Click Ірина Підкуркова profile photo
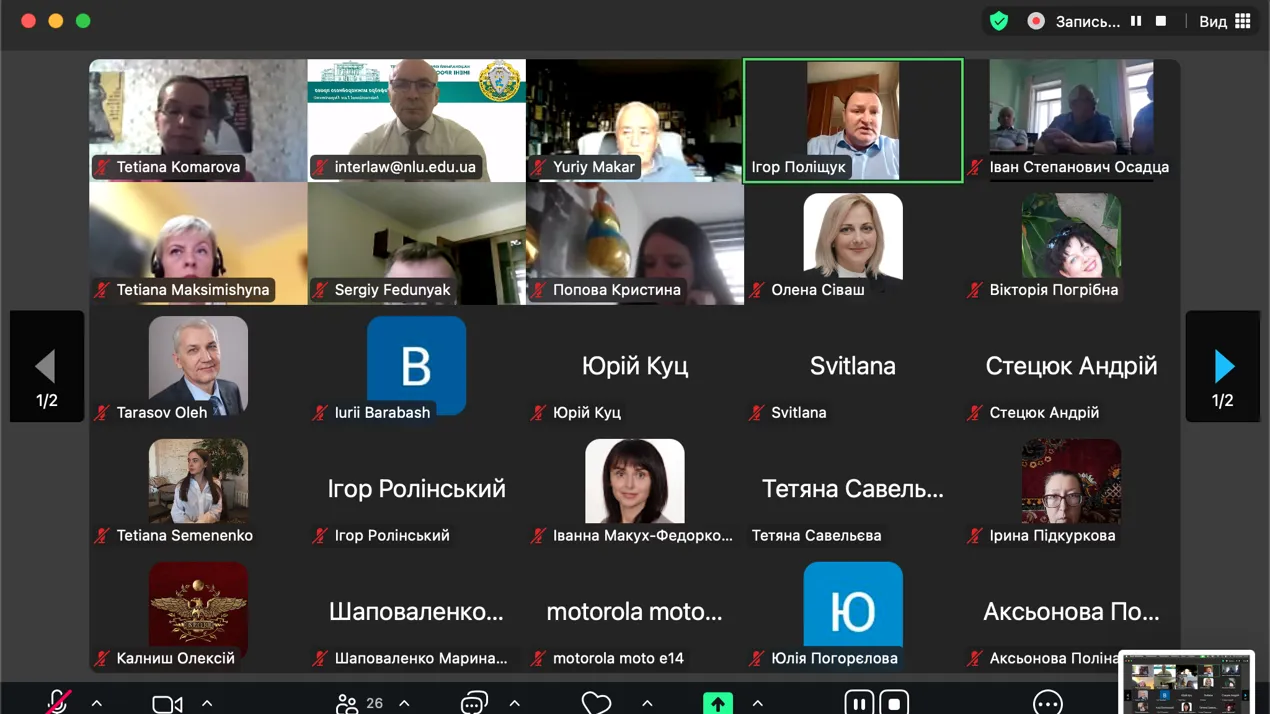The image size is (1270, 714). (x=1071, y=481)
